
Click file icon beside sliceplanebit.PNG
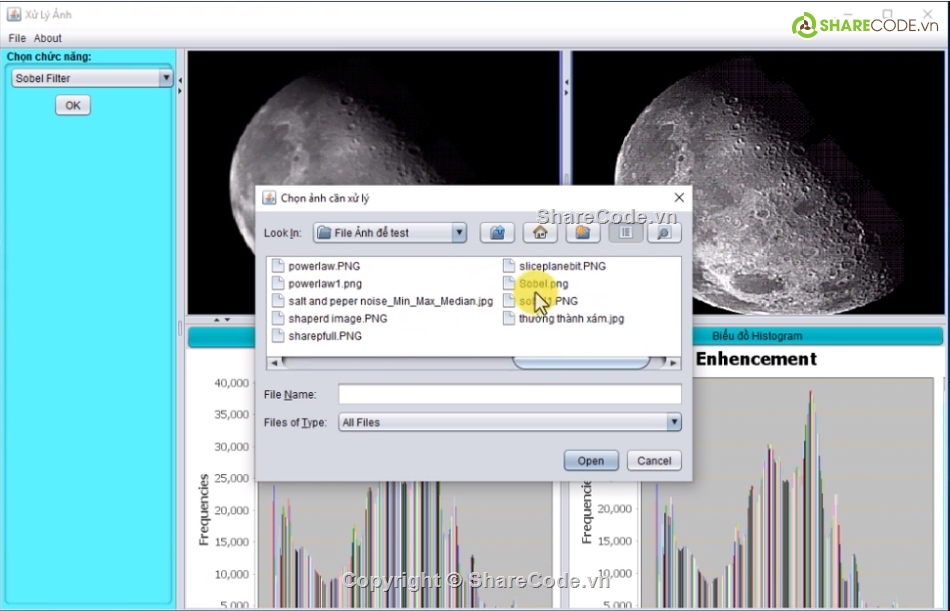(x=509, y=266)
